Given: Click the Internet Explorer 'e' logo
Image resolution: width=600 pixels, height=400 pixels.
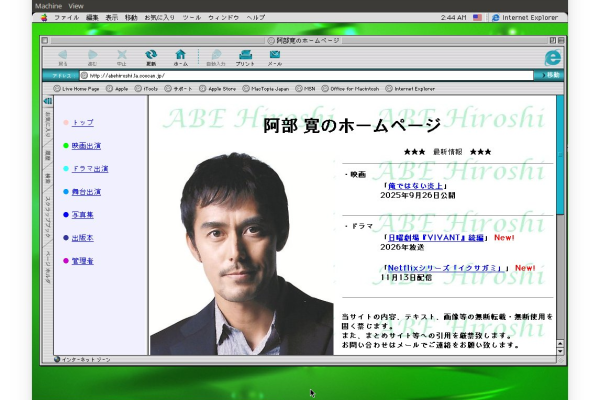Looking at the screenshot, I should click(x=553, y=57).
